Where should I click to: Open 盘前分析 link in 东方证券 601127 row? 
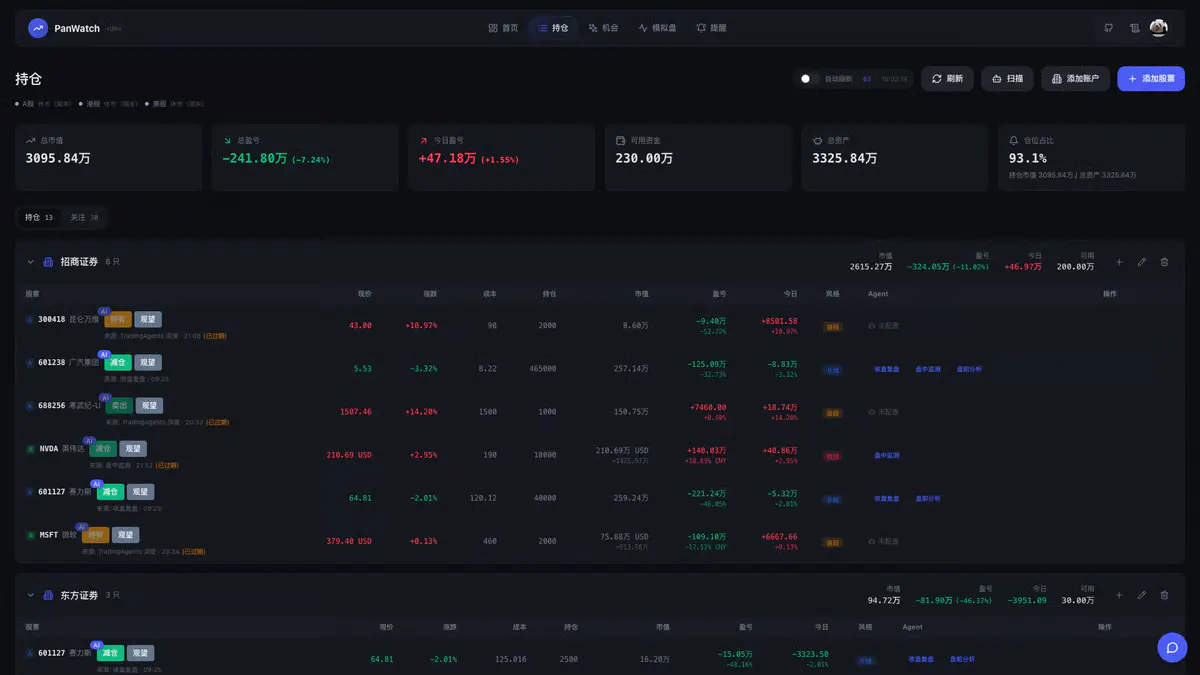pyautogui.click(x=962, y=659)
